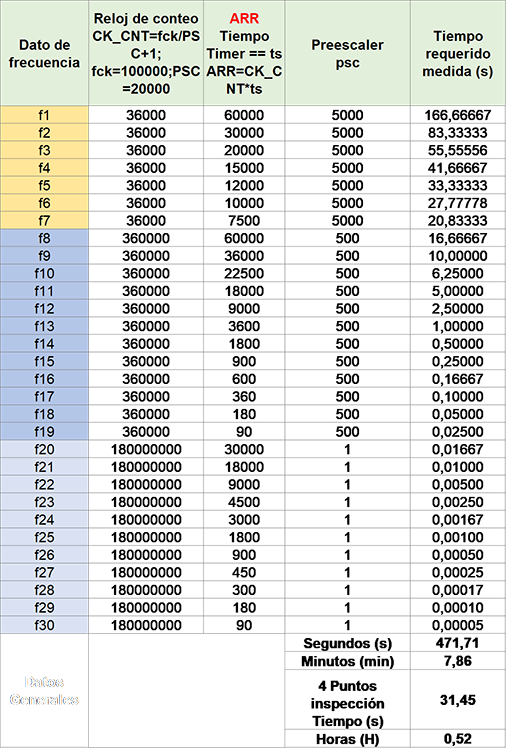Select cell with value 166,66667
Screen dimensions: 506x748
(x=458, y=115)
